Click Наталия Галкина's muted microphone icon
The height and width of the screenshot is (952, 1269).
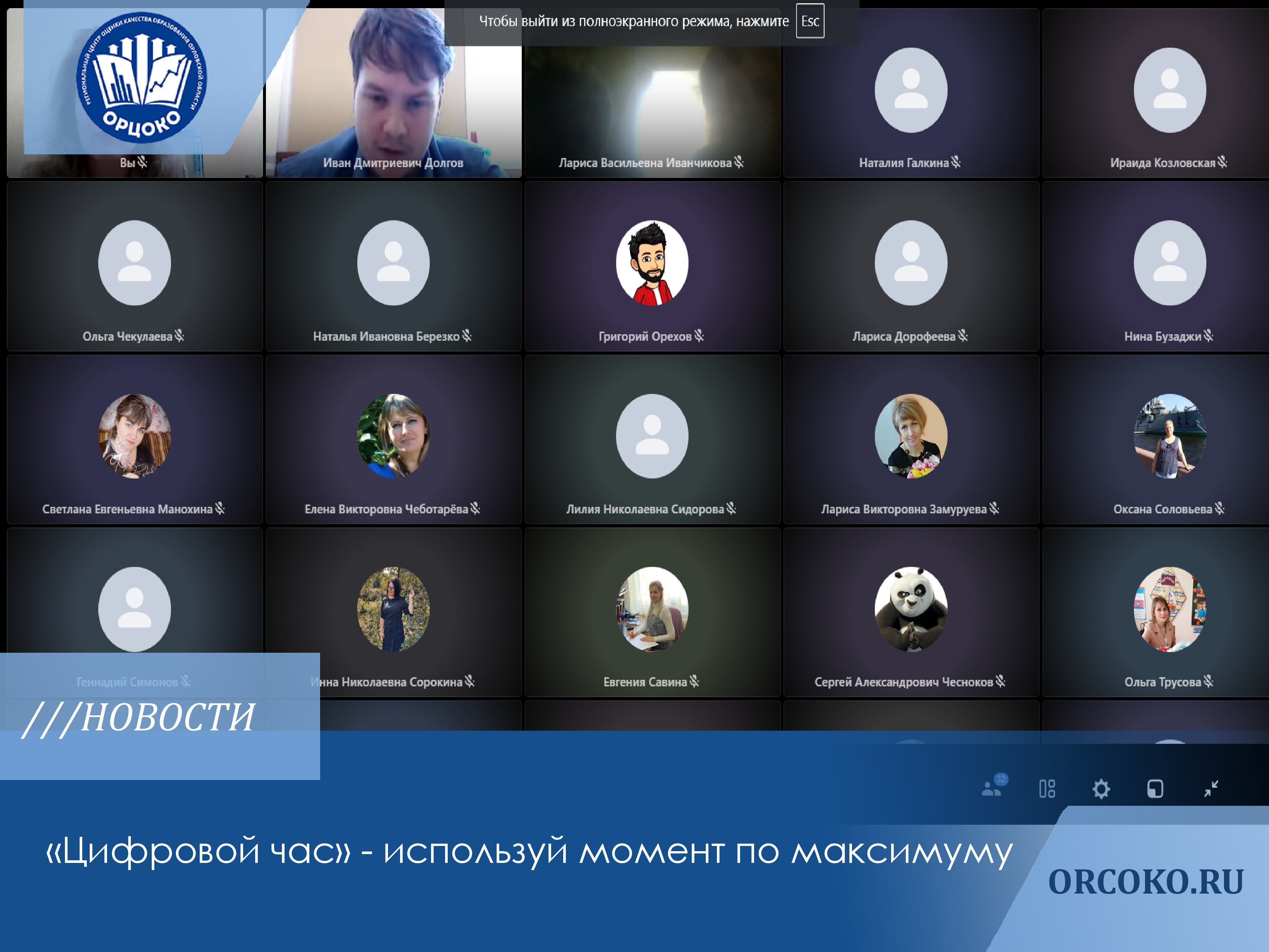click(956, 163)
